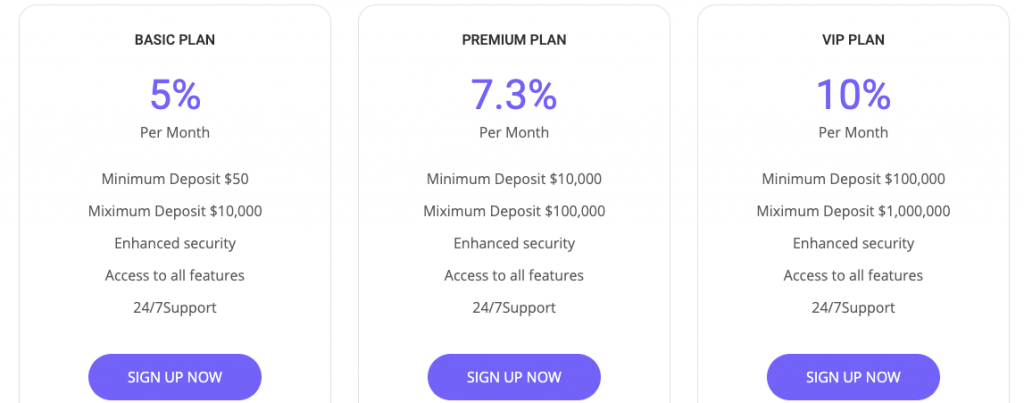The width and height of the screenshot is (1024, 403).
Task: Click 24/7Support line in VIP card
Action: (x=854, y=308)
